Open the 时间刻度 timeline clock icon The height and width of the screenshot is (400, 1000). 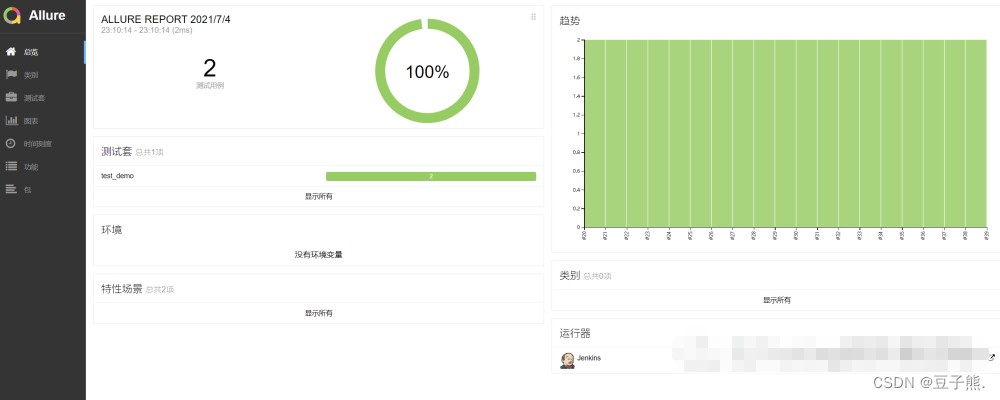[x=11, y=144]
